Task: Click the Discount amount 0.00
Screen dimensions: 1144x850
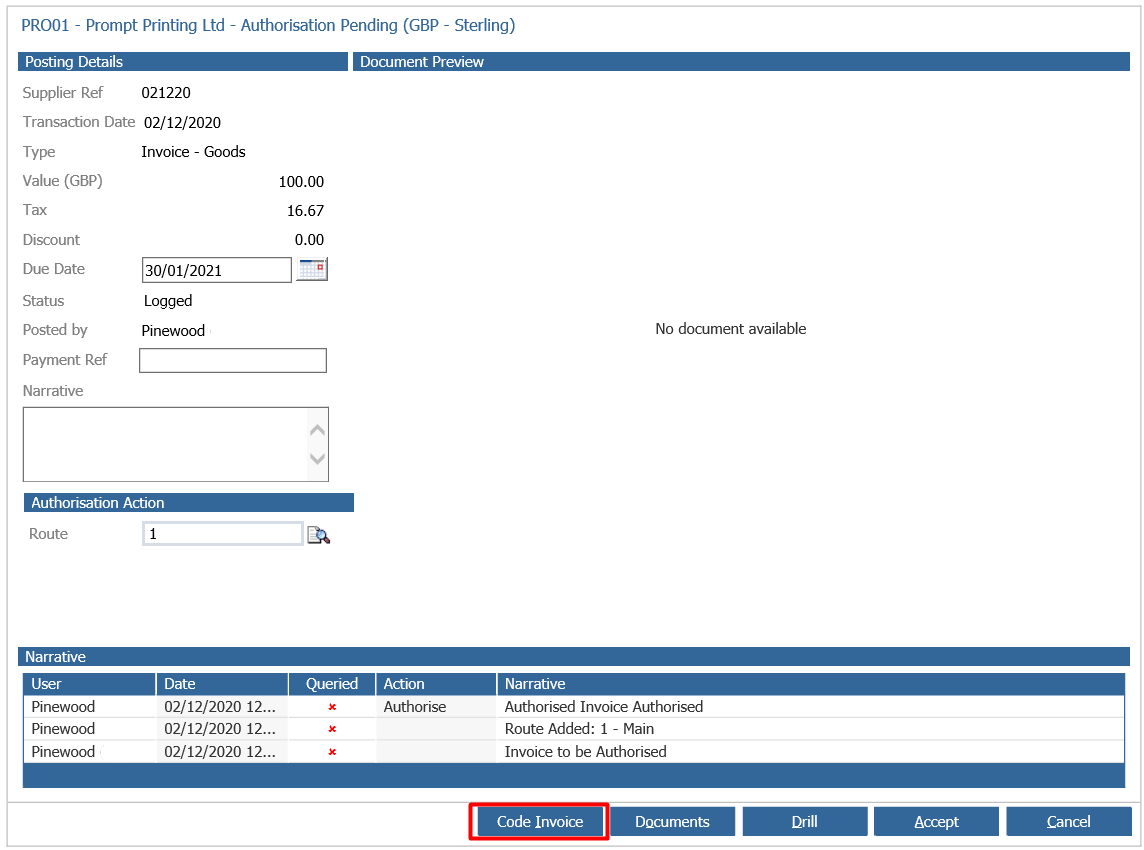Action: [309, 240]
